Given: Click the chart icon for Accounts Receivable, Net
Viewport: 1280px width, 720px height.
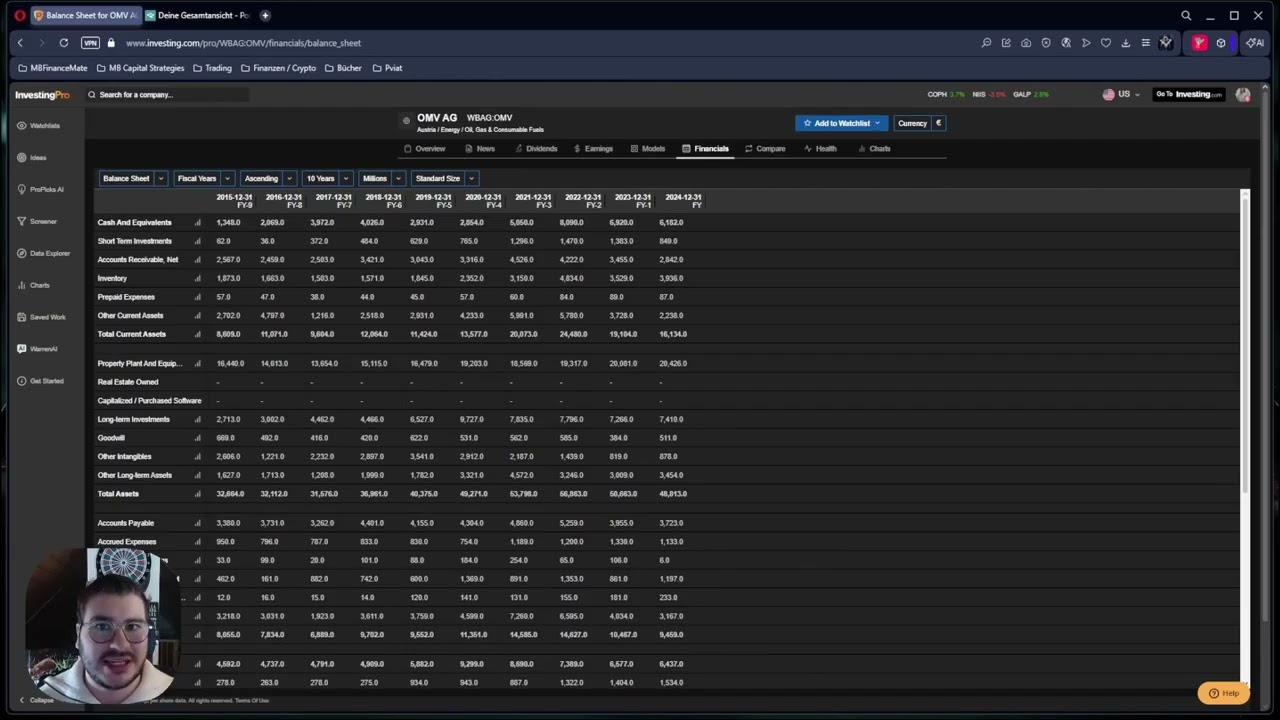Looking at the screenshot, I should click(197, 260).
